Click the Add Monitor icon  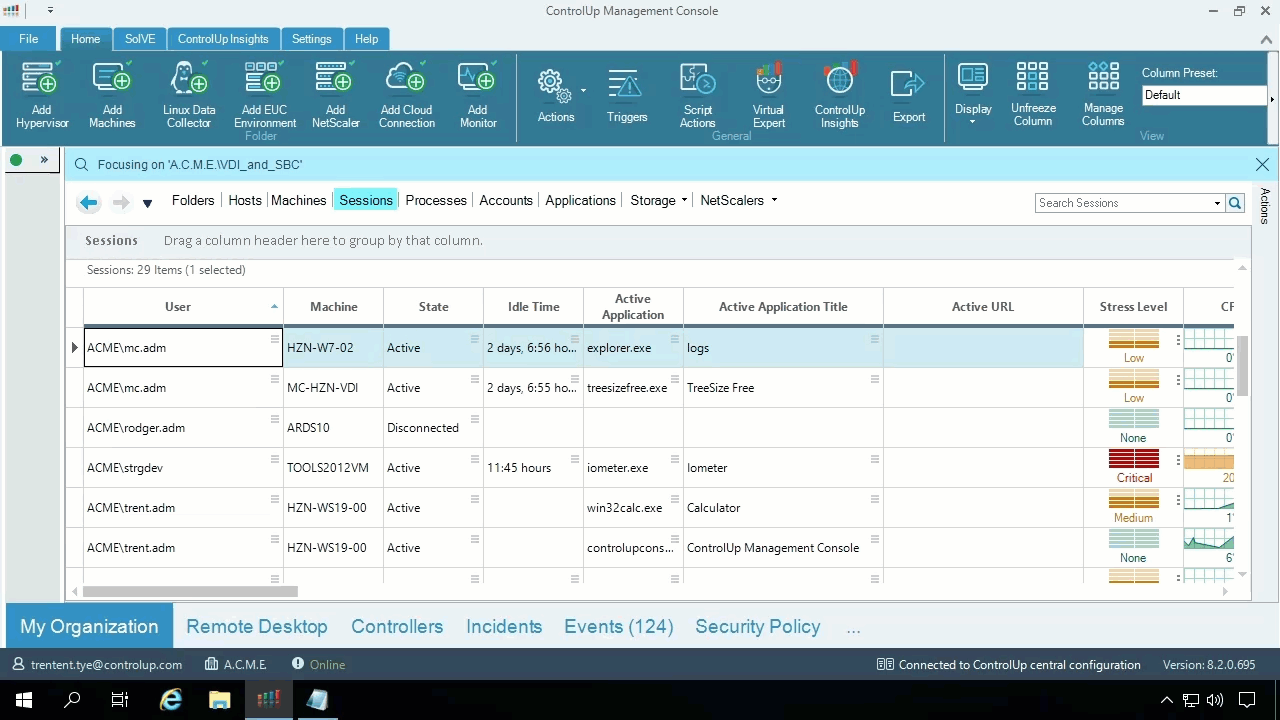478,95
